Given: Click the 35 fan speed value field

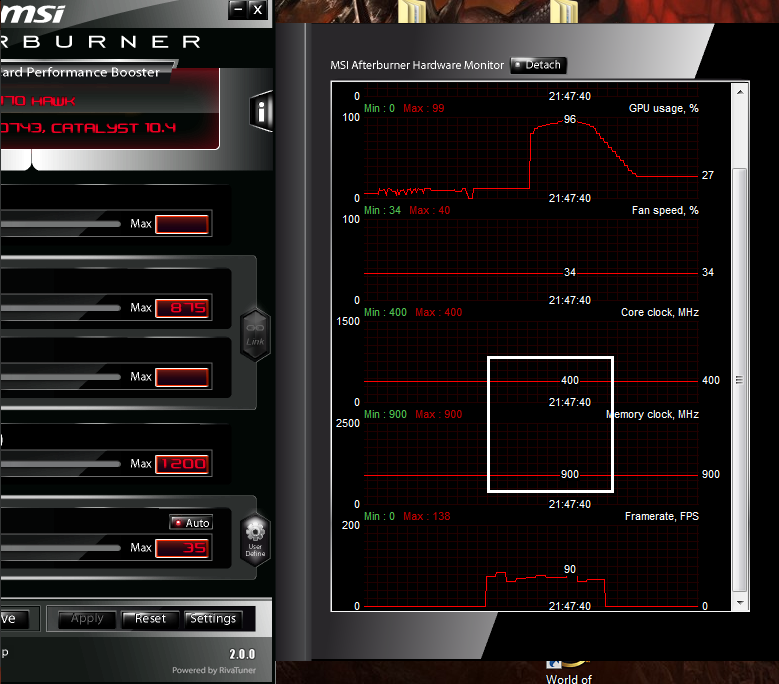Looking at the screenshot, I should click(182, 548).
